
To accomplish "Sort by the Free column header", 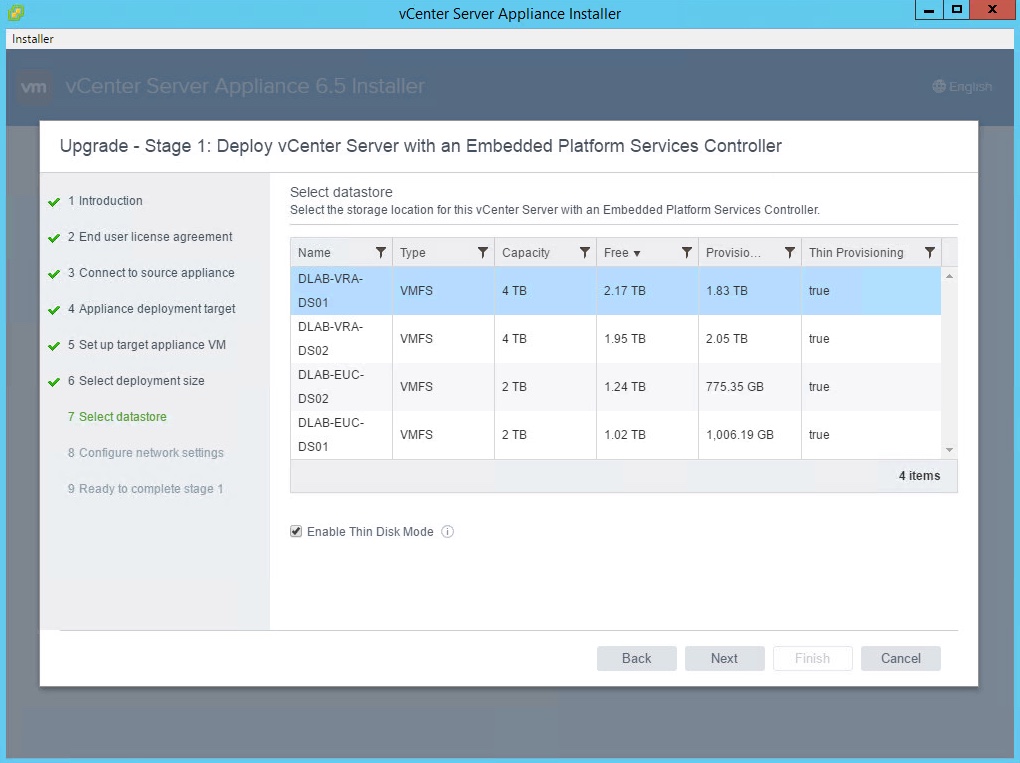I will click(x=622, y=253).
